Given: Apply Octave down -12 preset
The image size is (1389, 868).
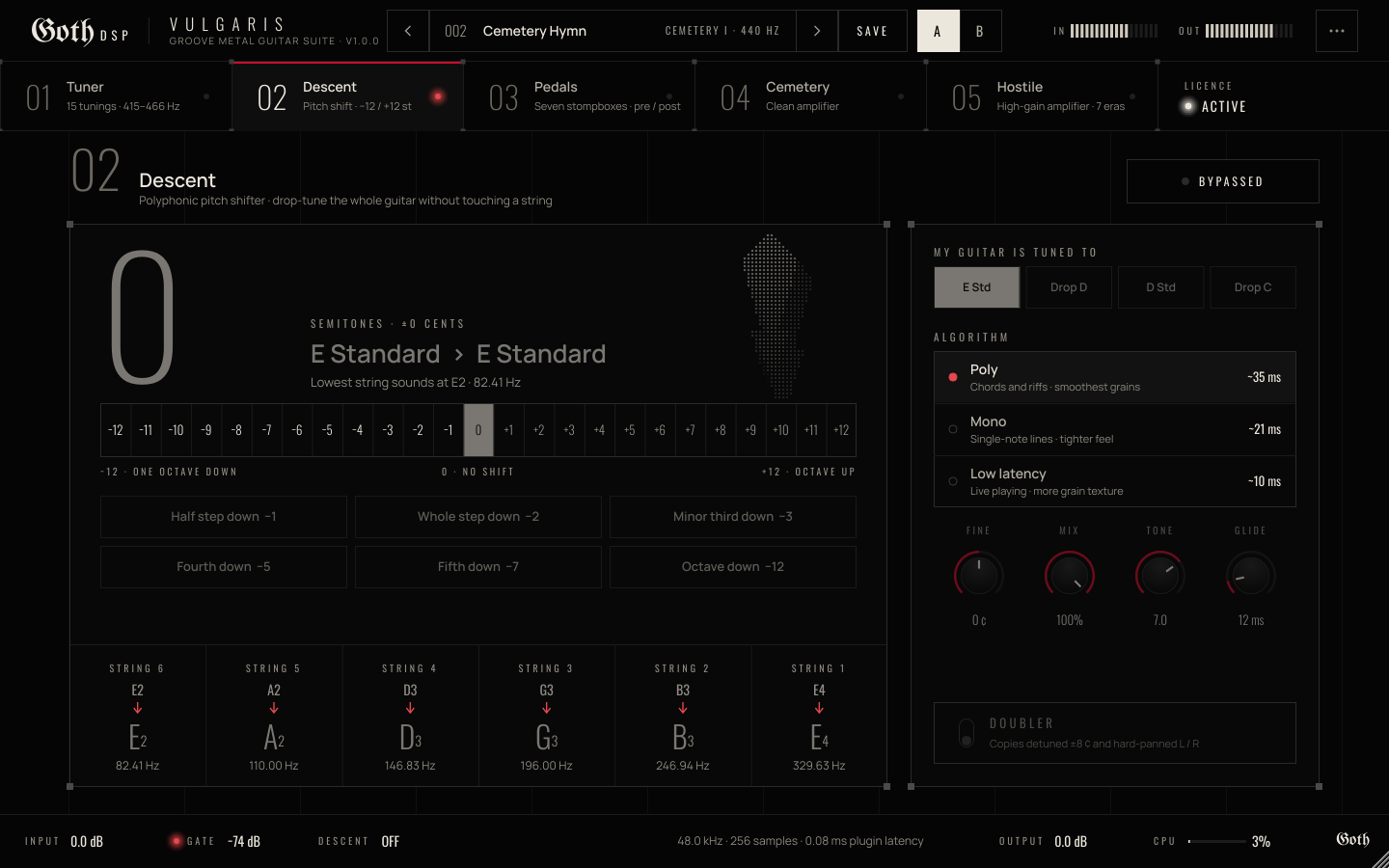Looking at the screenshot, I should click(x=733, y=567).
